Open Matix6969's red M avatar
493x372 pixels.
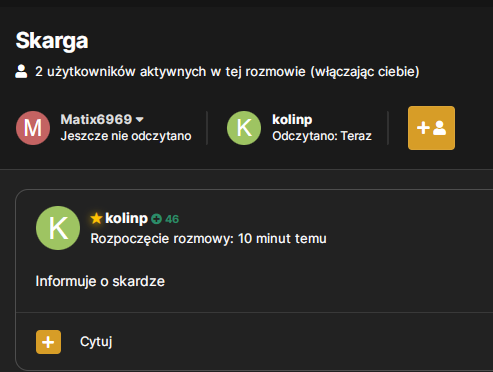[x=33, y=128]
